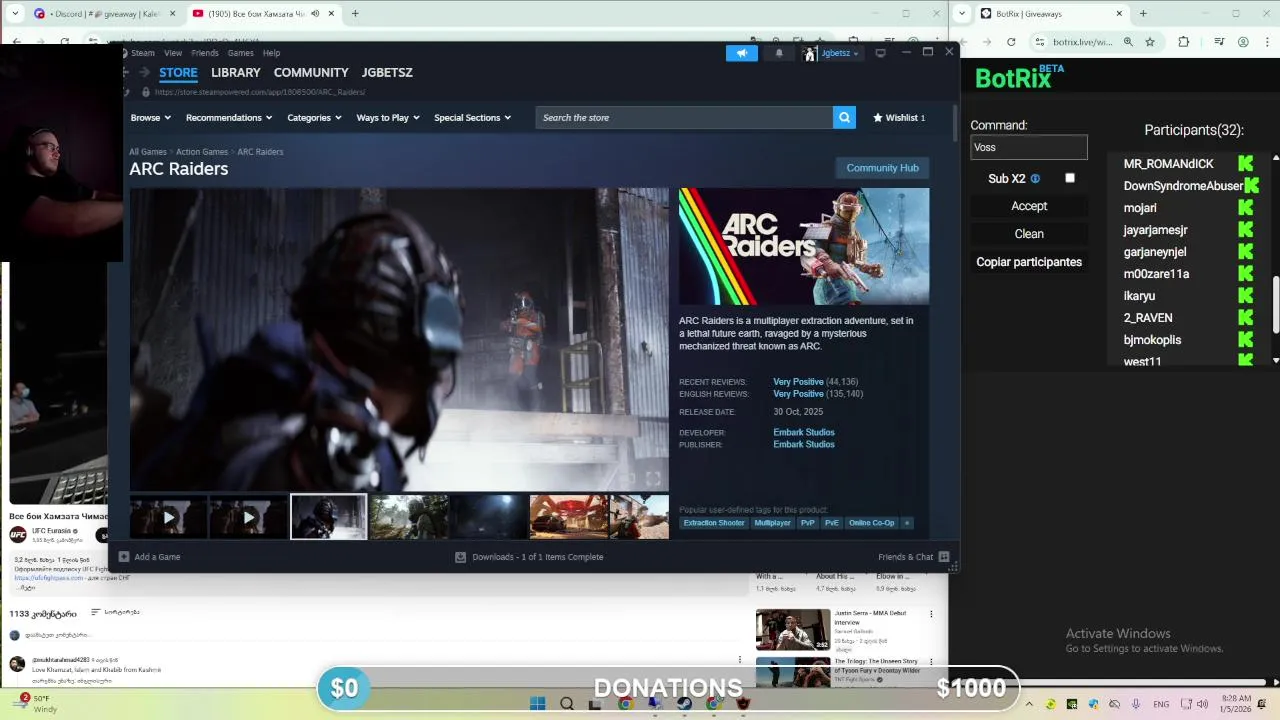The height and width of the screenshot is (720, 1280).
Task: Open new tab in the YouTube browser window
Action: click(x=355, y=14)
